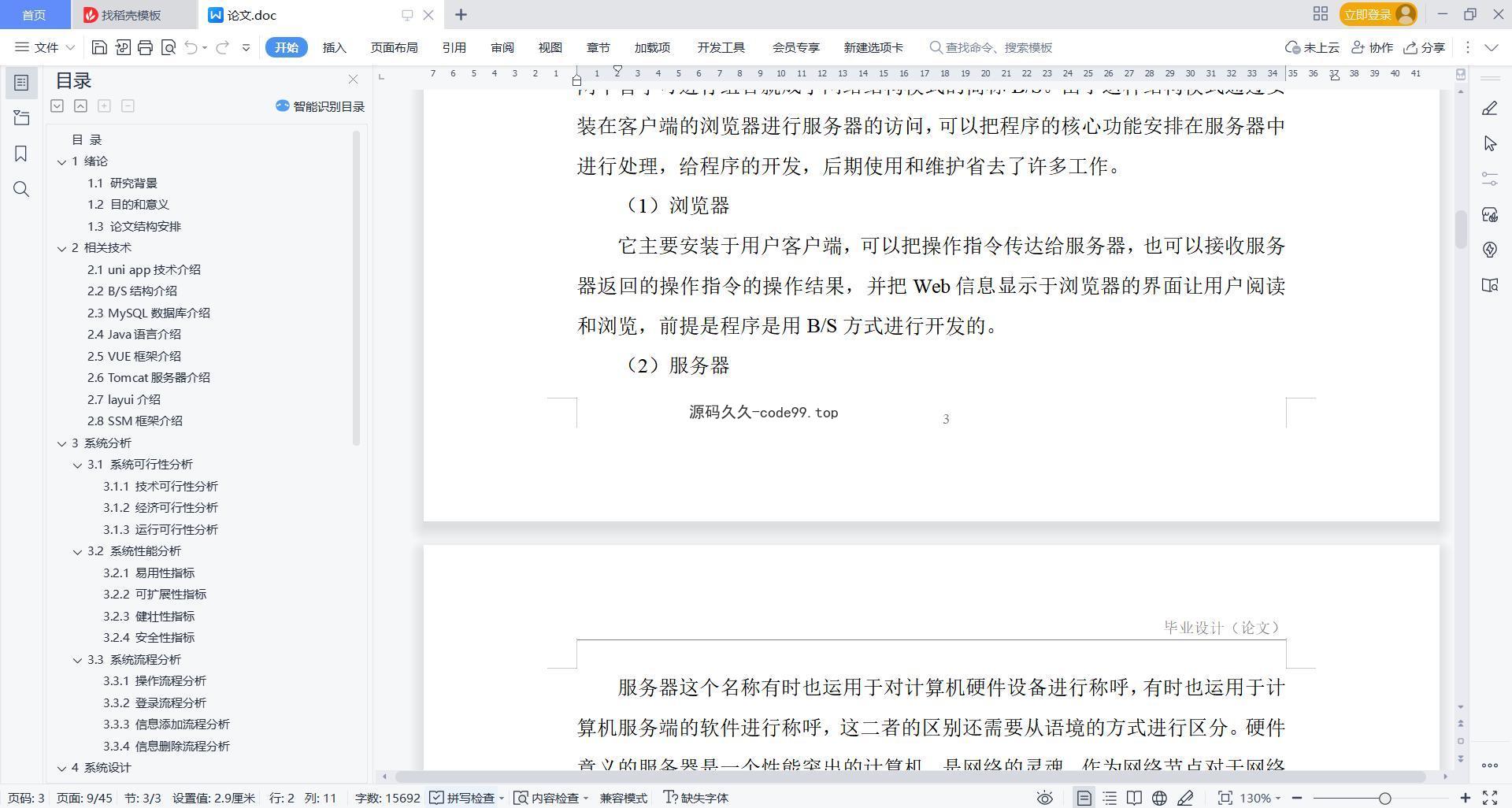Open a new tab with plus button
The width and height of the screenshot is (1512, 808).
(x=461, y=14)
